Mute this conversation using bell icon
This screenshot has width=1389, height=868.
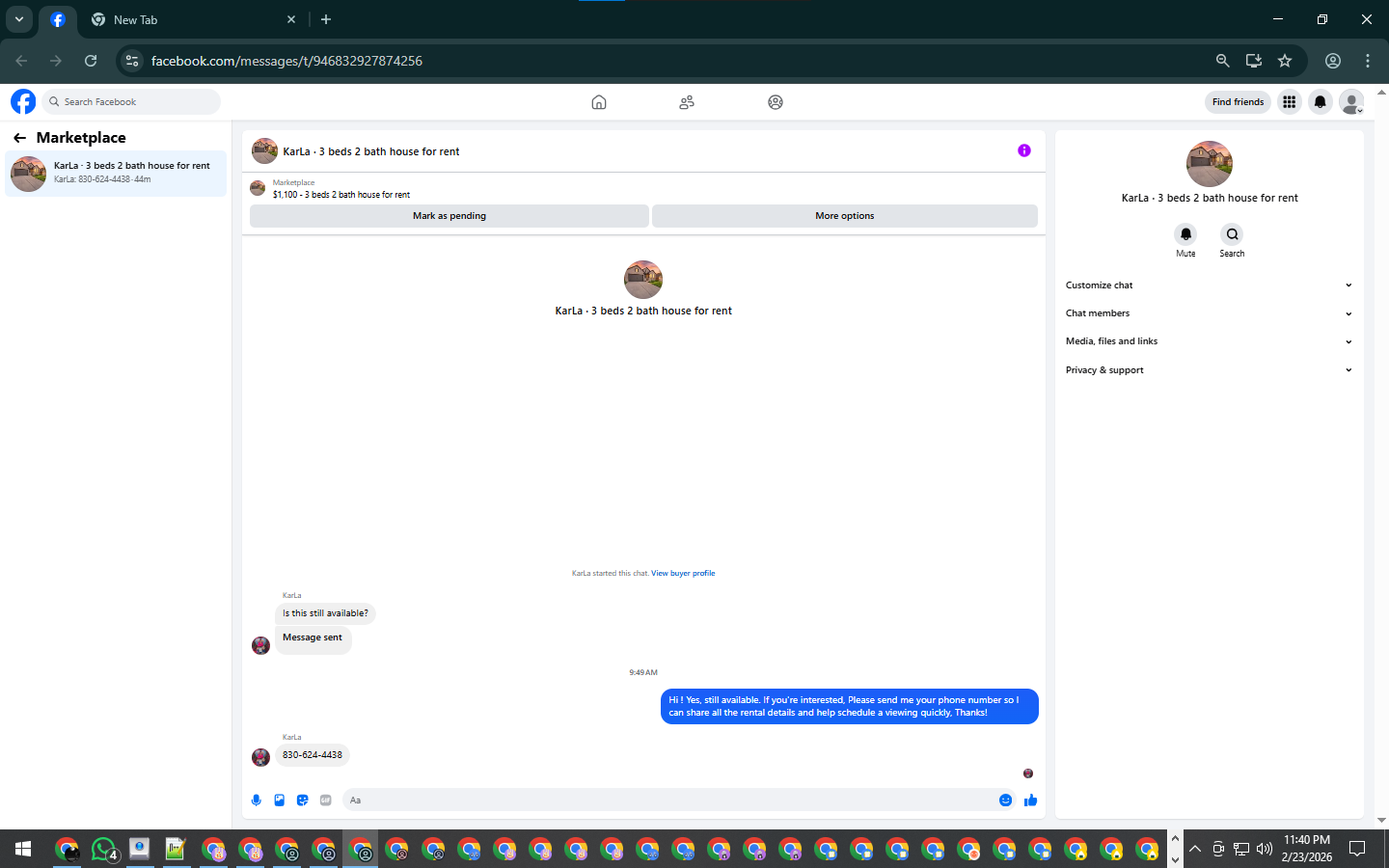pyautogui.click(x=1185, y=234)
